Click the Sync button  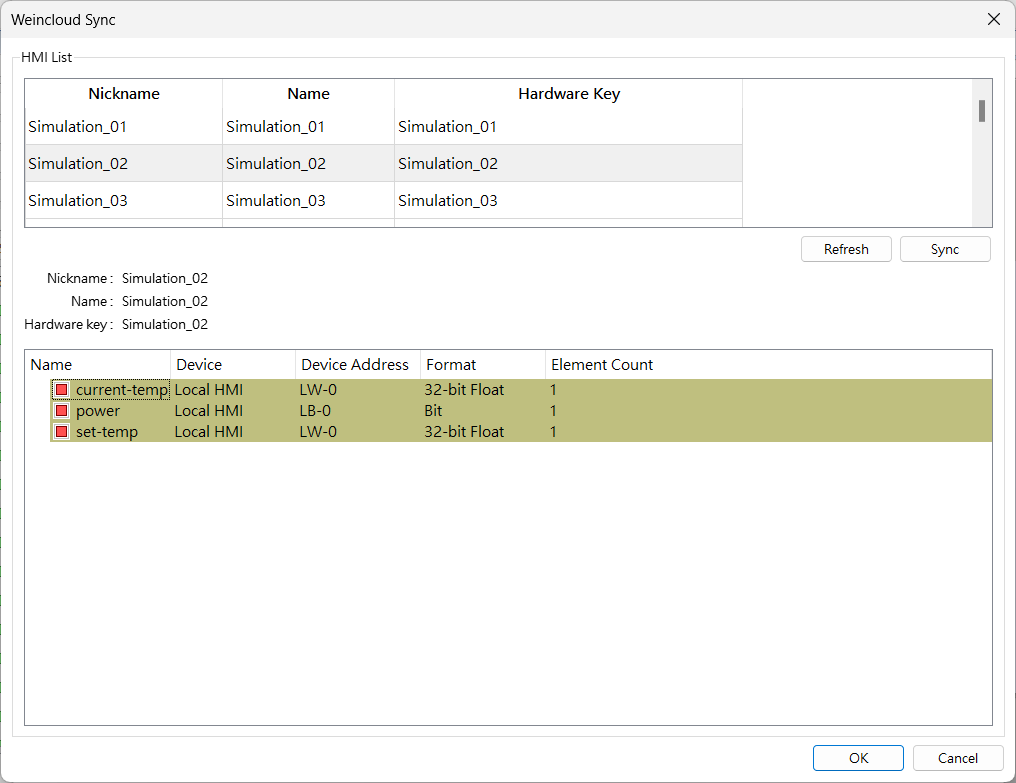(x=945, y=249)
